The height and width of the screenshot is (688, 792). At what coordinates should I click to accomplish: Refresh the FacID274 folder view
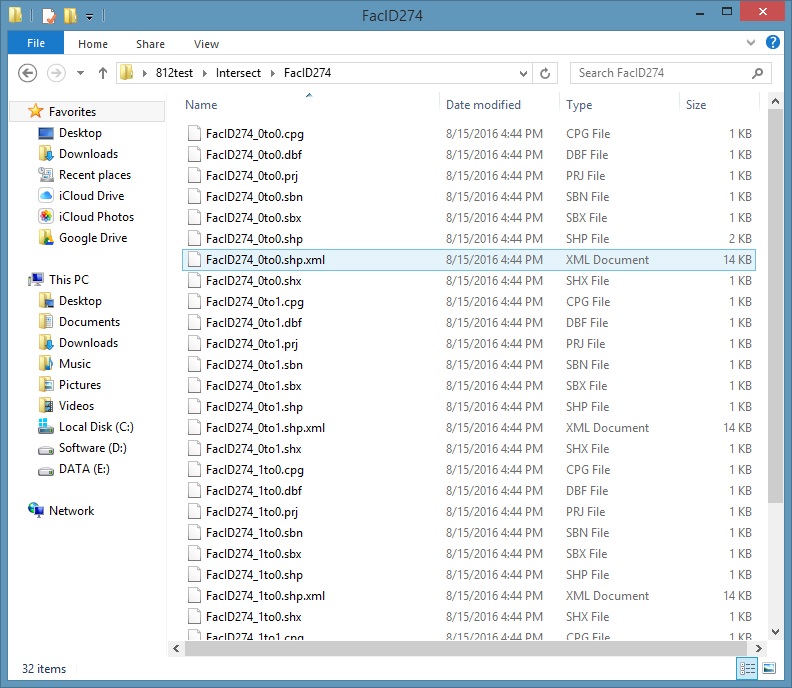[x=545, y=73]
